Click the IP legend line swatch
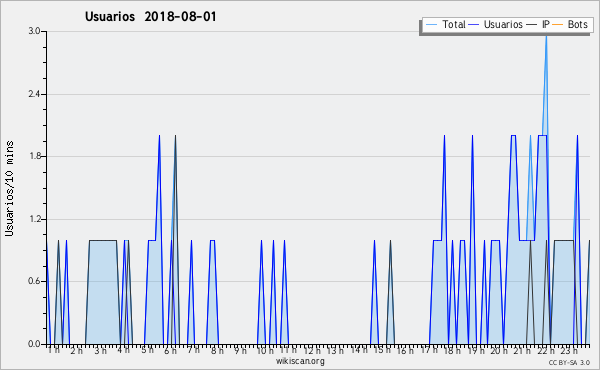 click(x=532, y=25)
